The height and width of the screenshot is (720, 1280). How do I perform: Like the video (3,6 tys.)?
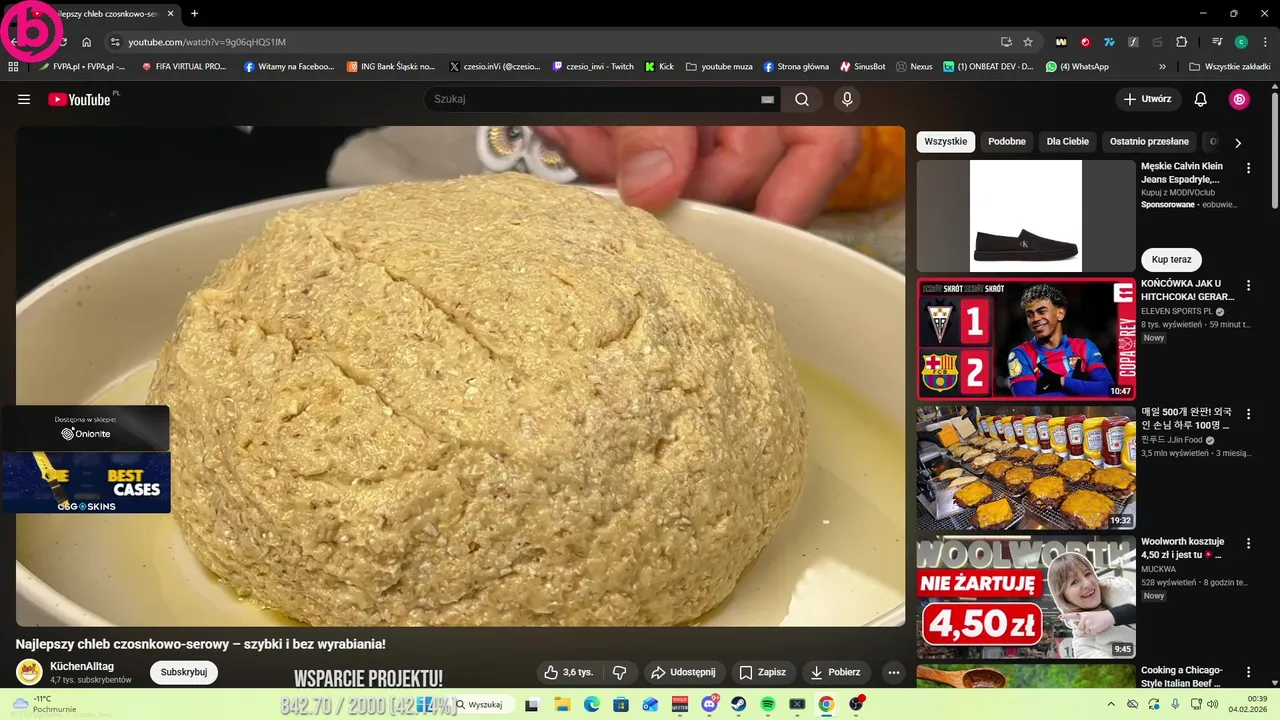569,672
